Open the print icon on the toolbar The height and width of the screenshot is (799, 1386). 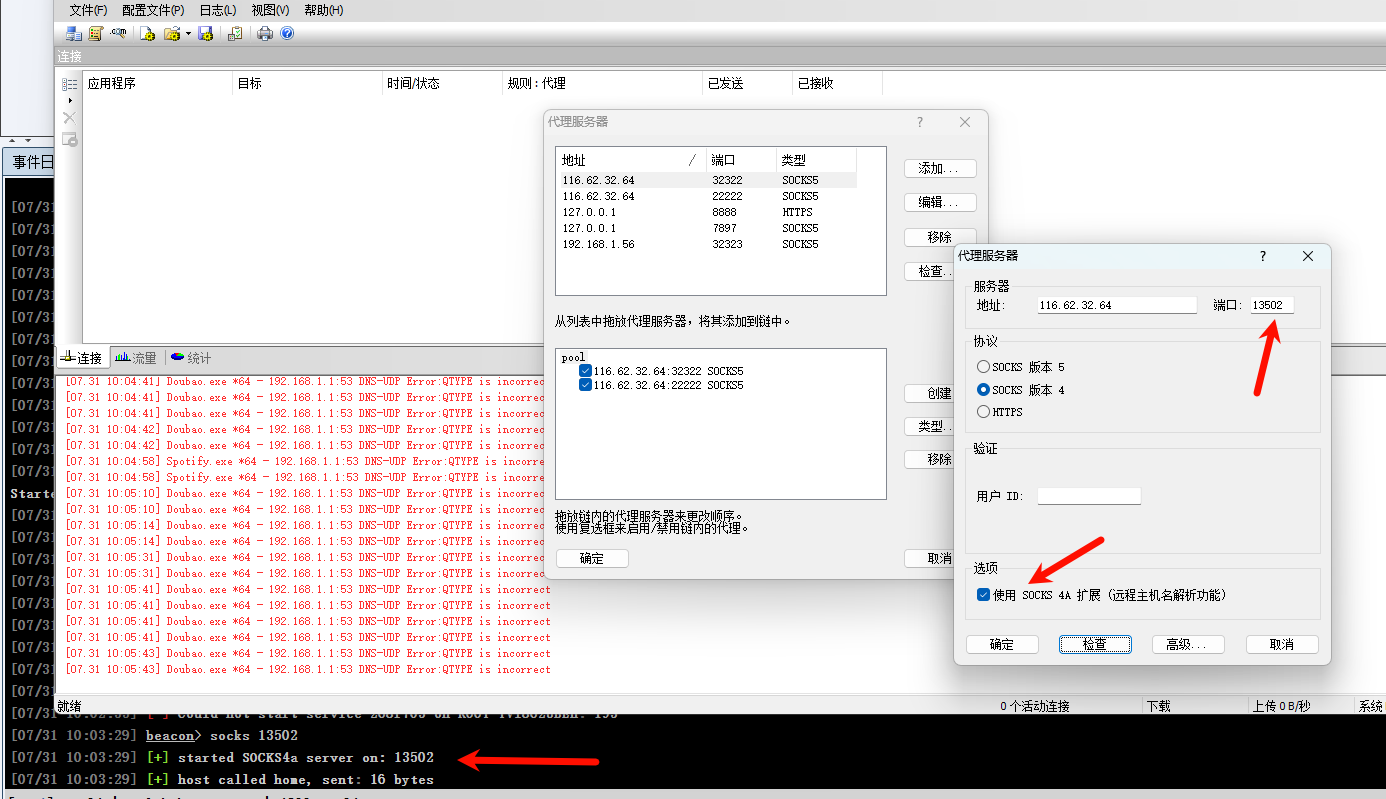[266, 33]
